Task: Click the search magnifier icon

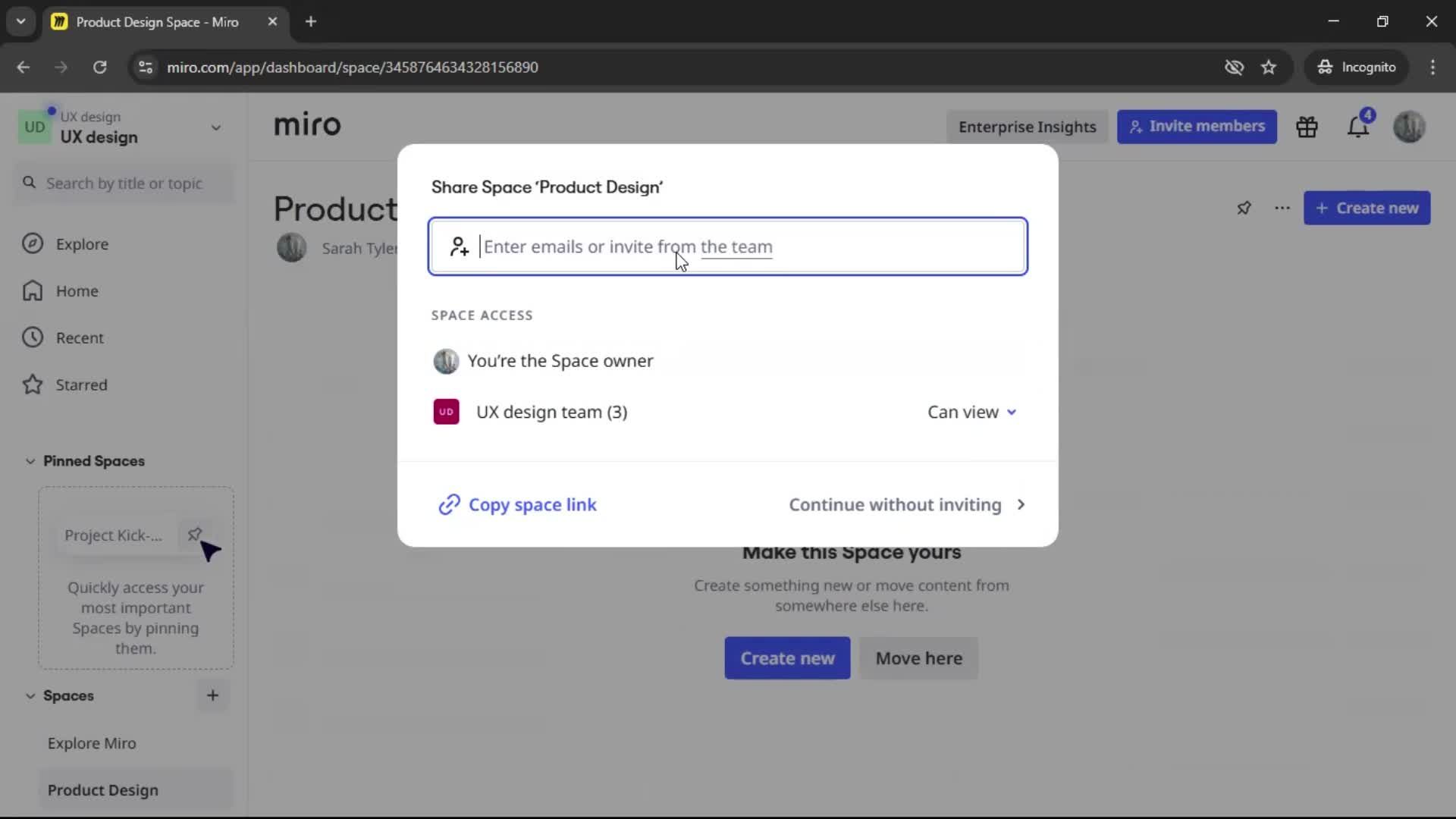Action: (x=30, y=183)
